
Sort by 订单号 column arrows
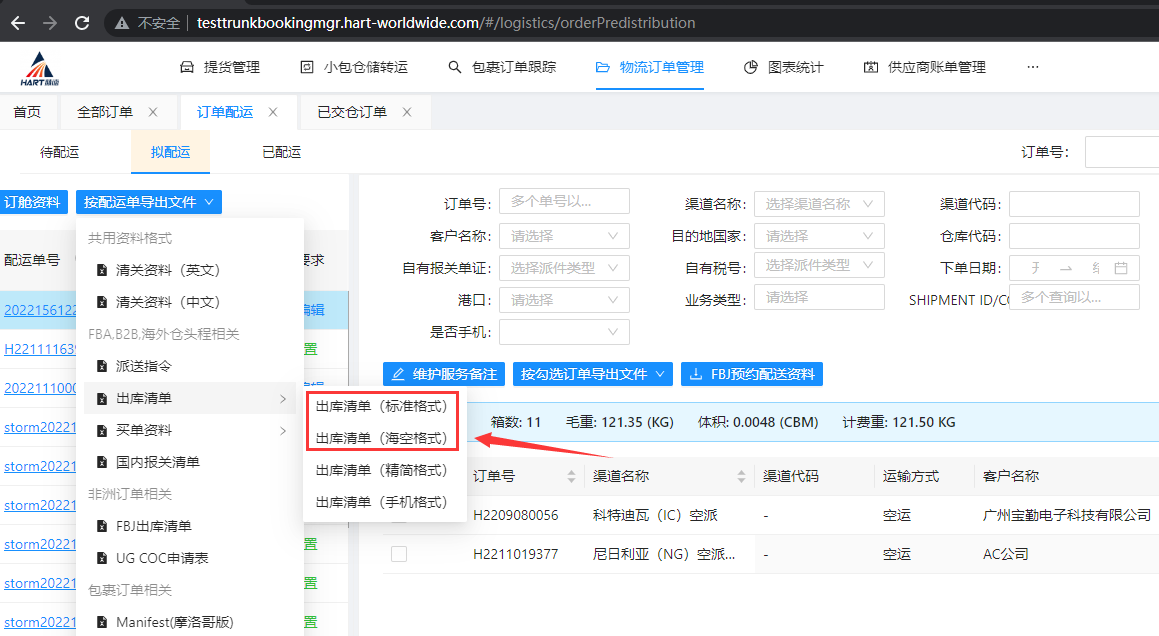pyautogui.click(x=572, y=477)
